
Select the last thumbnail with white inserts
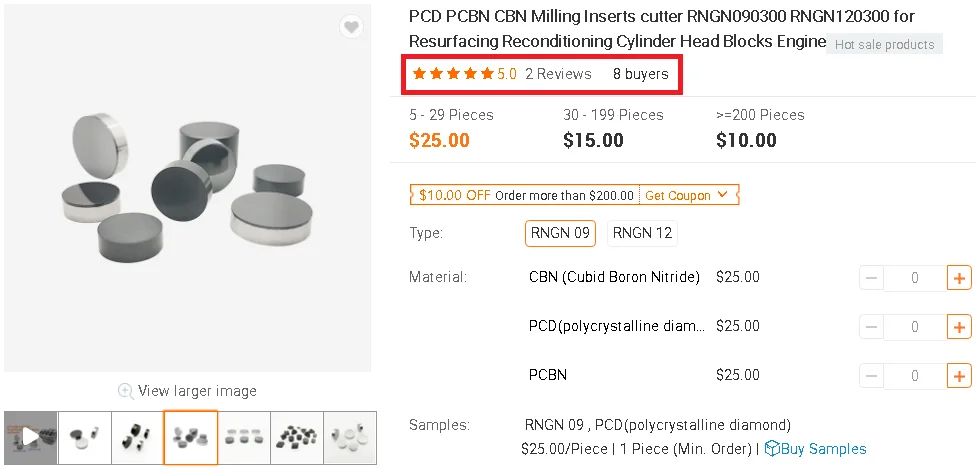pos(350,437)
